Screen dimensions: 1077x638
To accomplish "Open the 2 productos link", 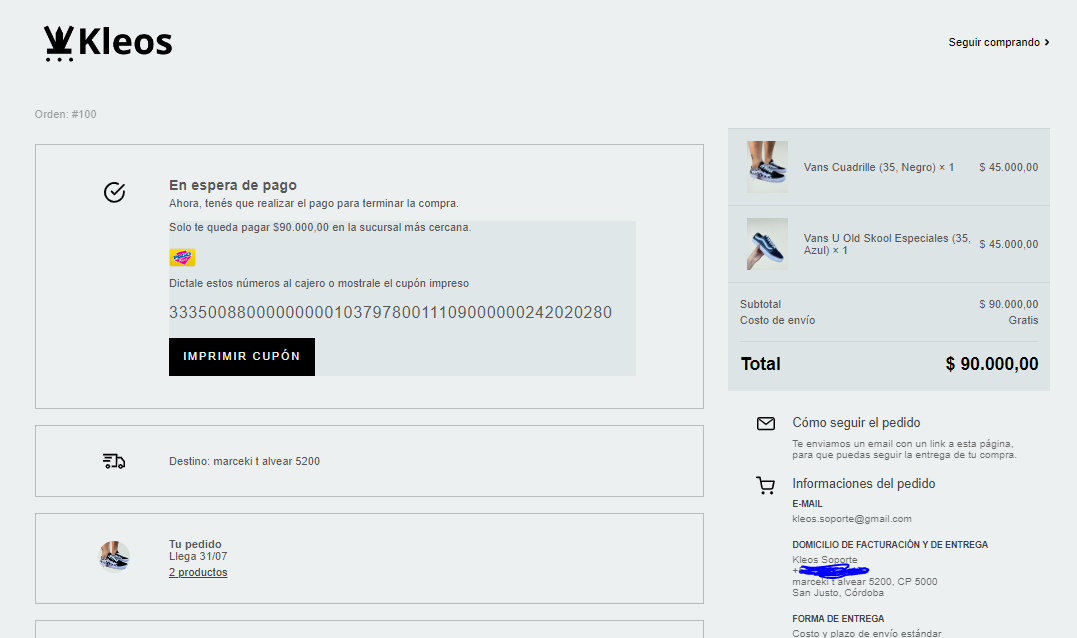I will [x=198, y=572].
